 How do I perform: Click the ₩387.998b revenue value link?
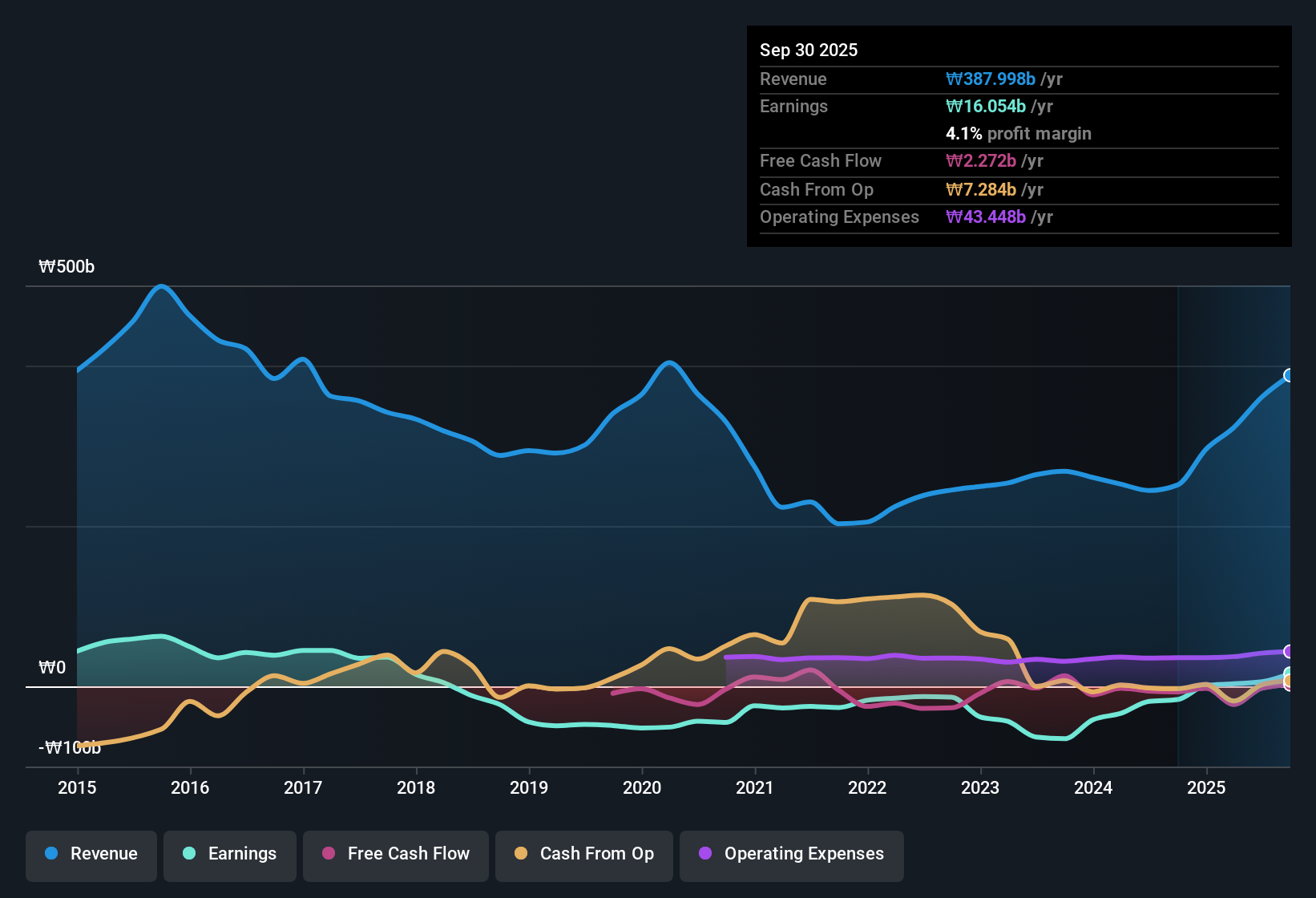click(x=991, y=79)
